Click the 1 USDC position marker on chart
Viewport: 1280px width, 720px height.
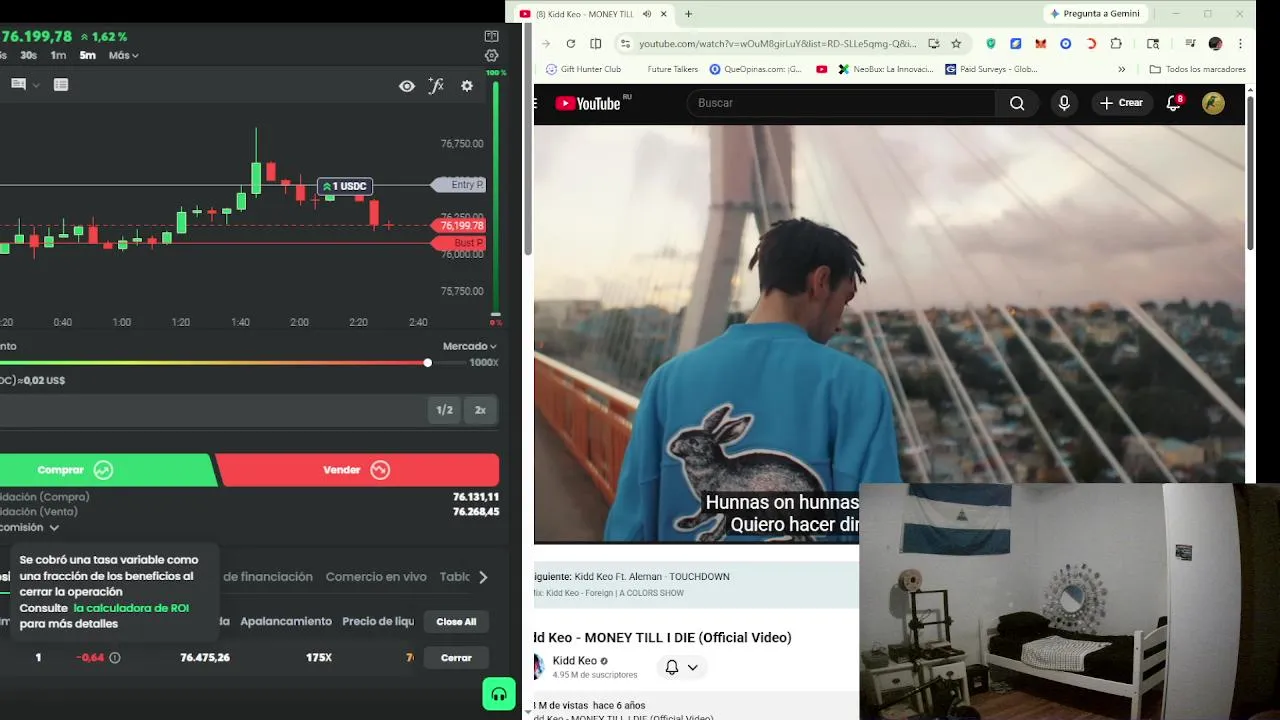pos(345,186)
